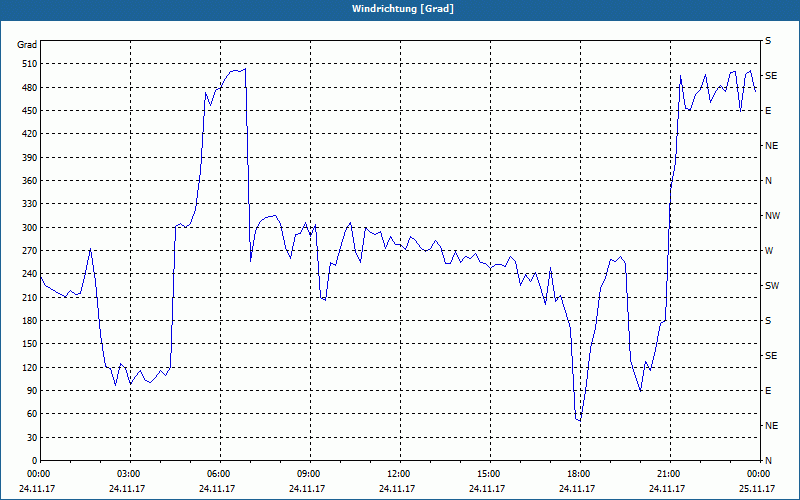Viewport: 800px width, 500px height.
Task: Click the 510 value on the y-axis
Action: pyautogui.click(x=30, y=64)
